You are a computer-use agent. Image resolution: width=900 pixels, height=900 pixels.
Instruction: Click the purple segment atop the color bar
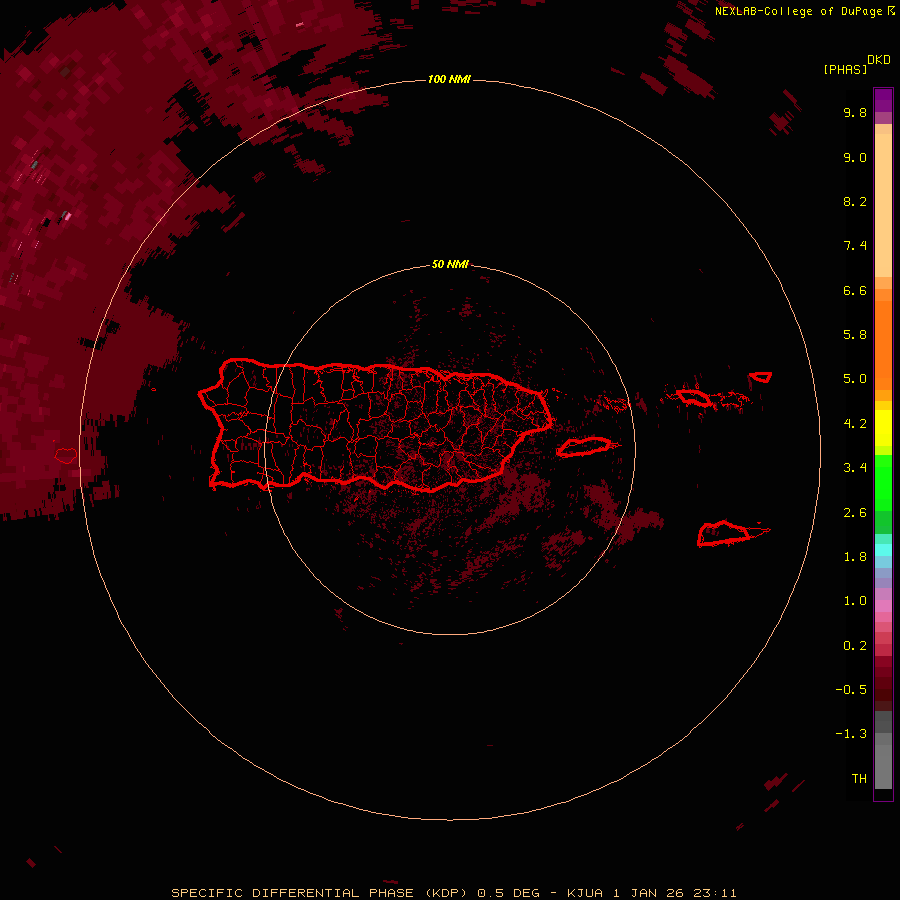(883, 100)
